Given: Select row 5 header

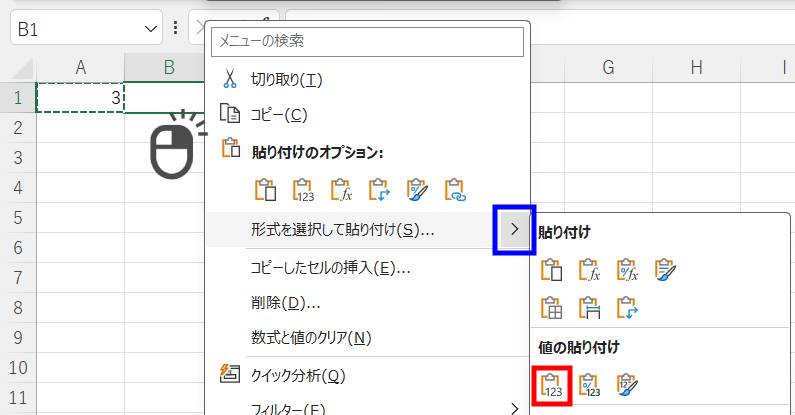Looking at the screenshot, I should coord(18,217).
